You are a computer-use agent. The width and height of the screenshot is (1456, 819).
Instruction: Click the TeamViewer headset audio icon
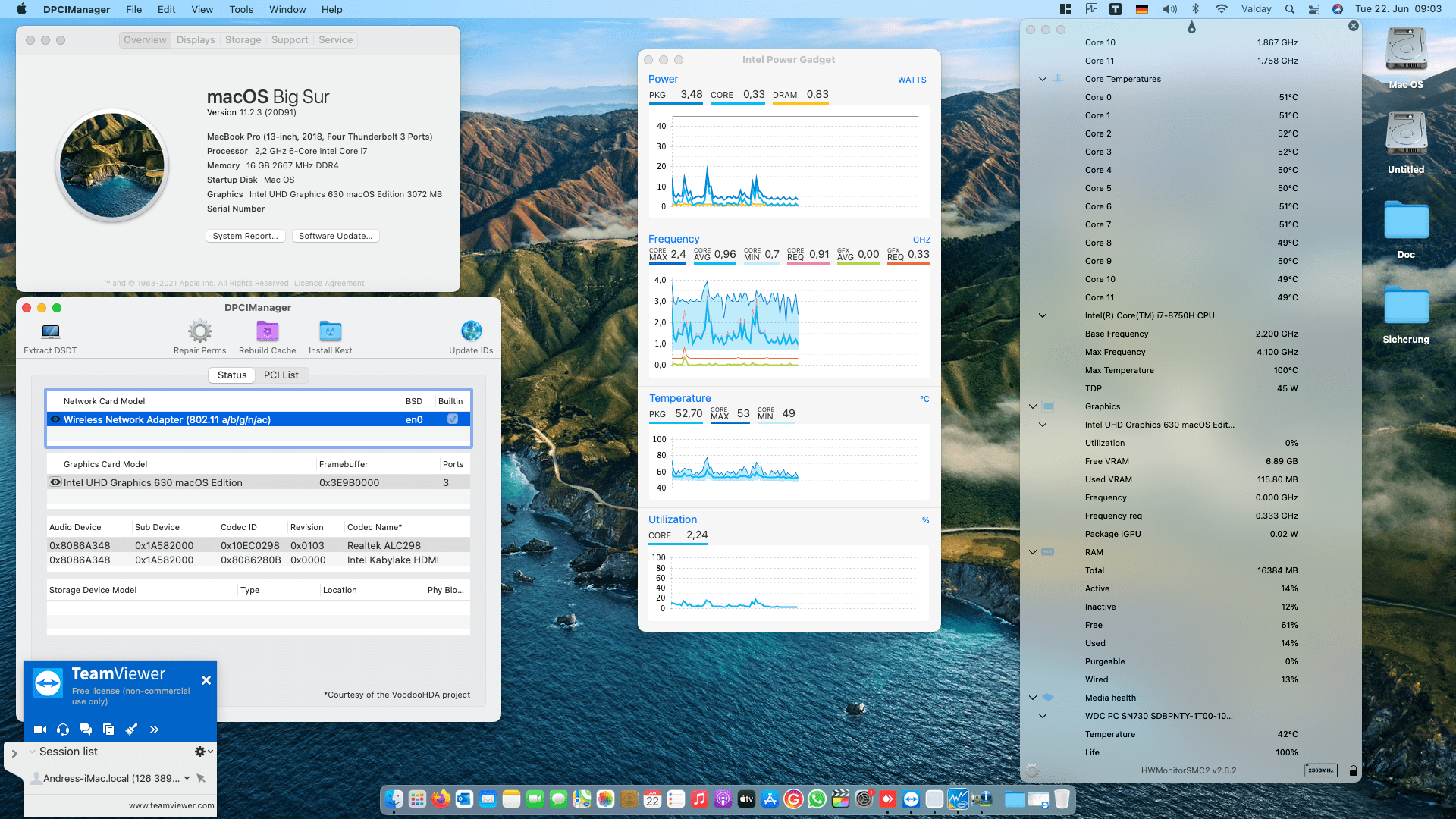pos(63,730)
